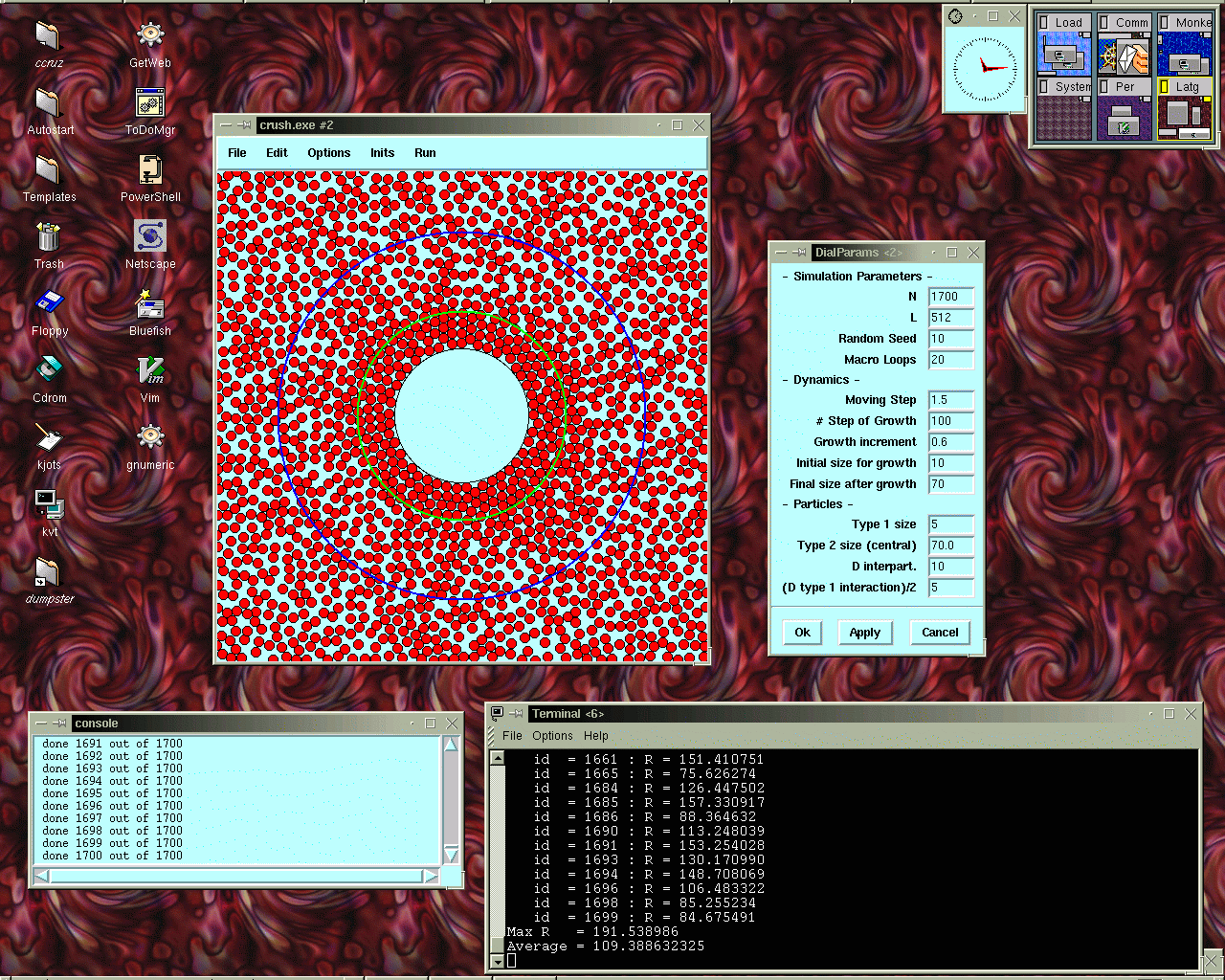Click the Final size after growth field
The width and height of the screenshot is (1225, 980).
pos(951,484)
